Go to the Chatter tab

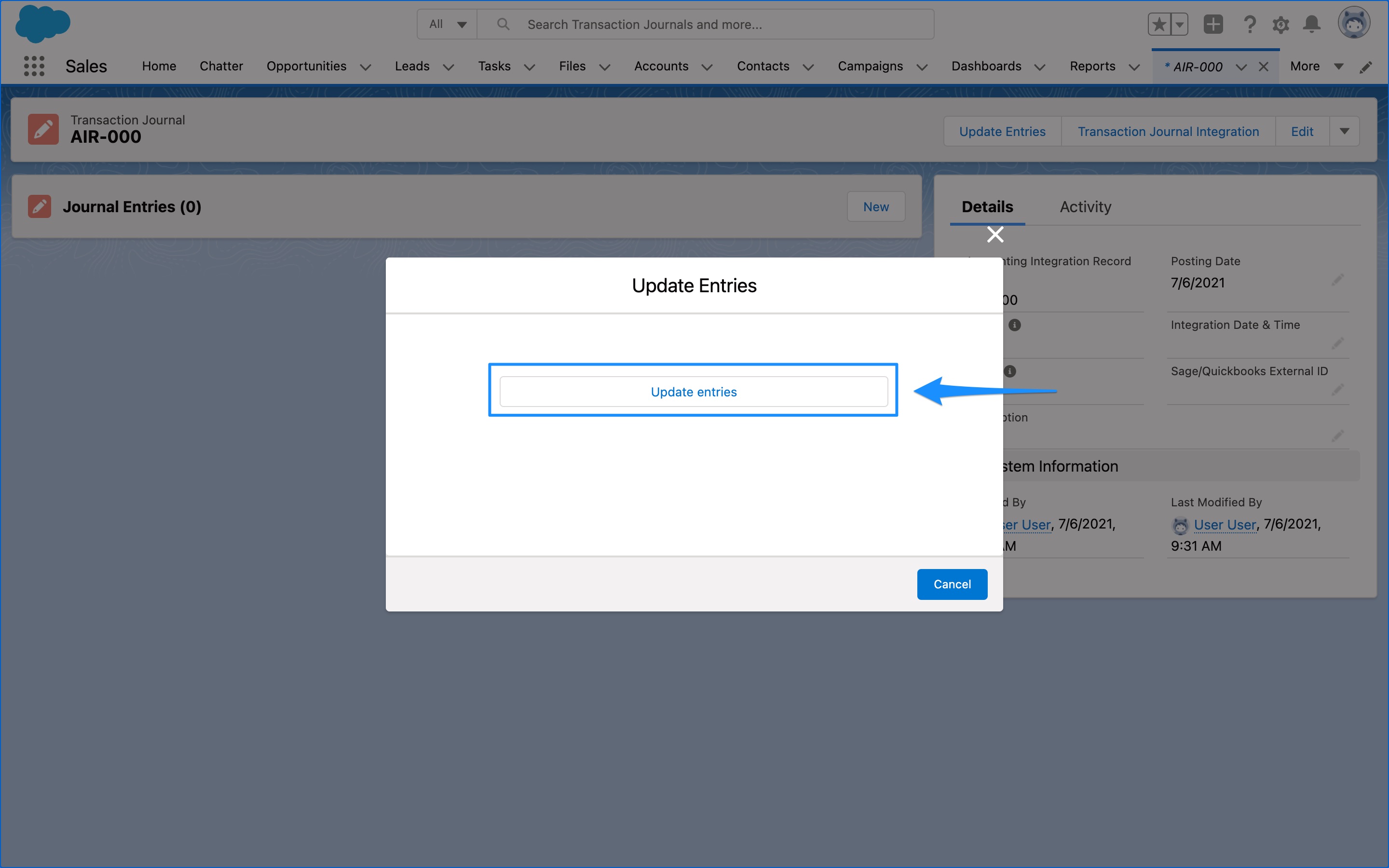pos(221,66)
